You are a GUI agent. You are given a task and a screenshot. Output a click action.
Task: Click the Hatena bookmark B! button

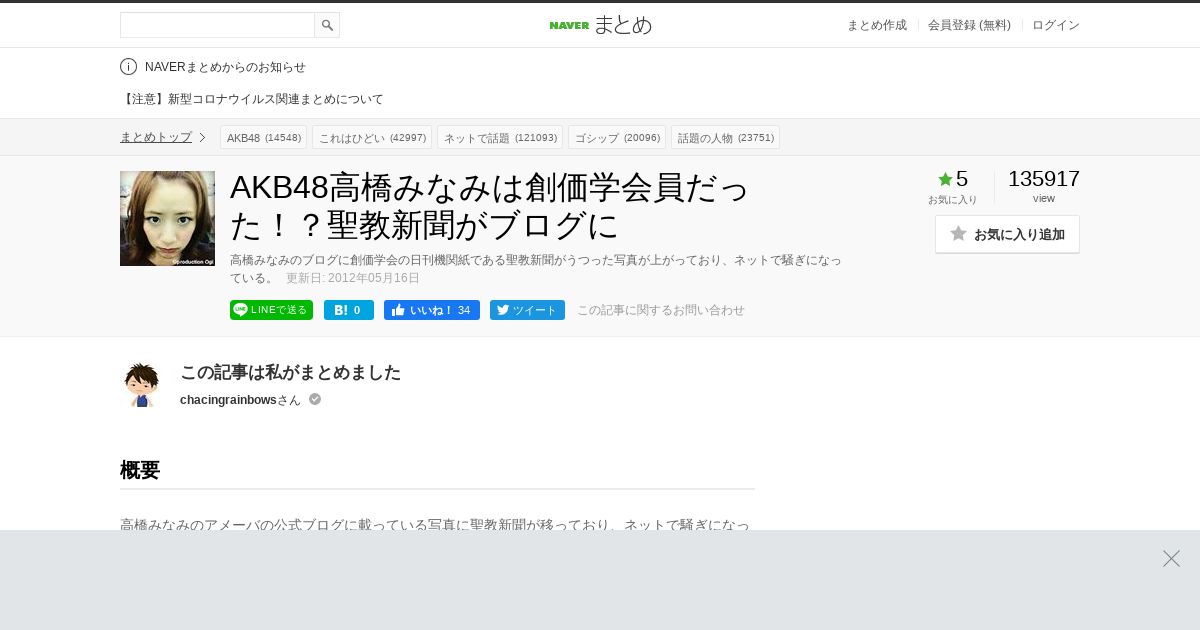349,310
